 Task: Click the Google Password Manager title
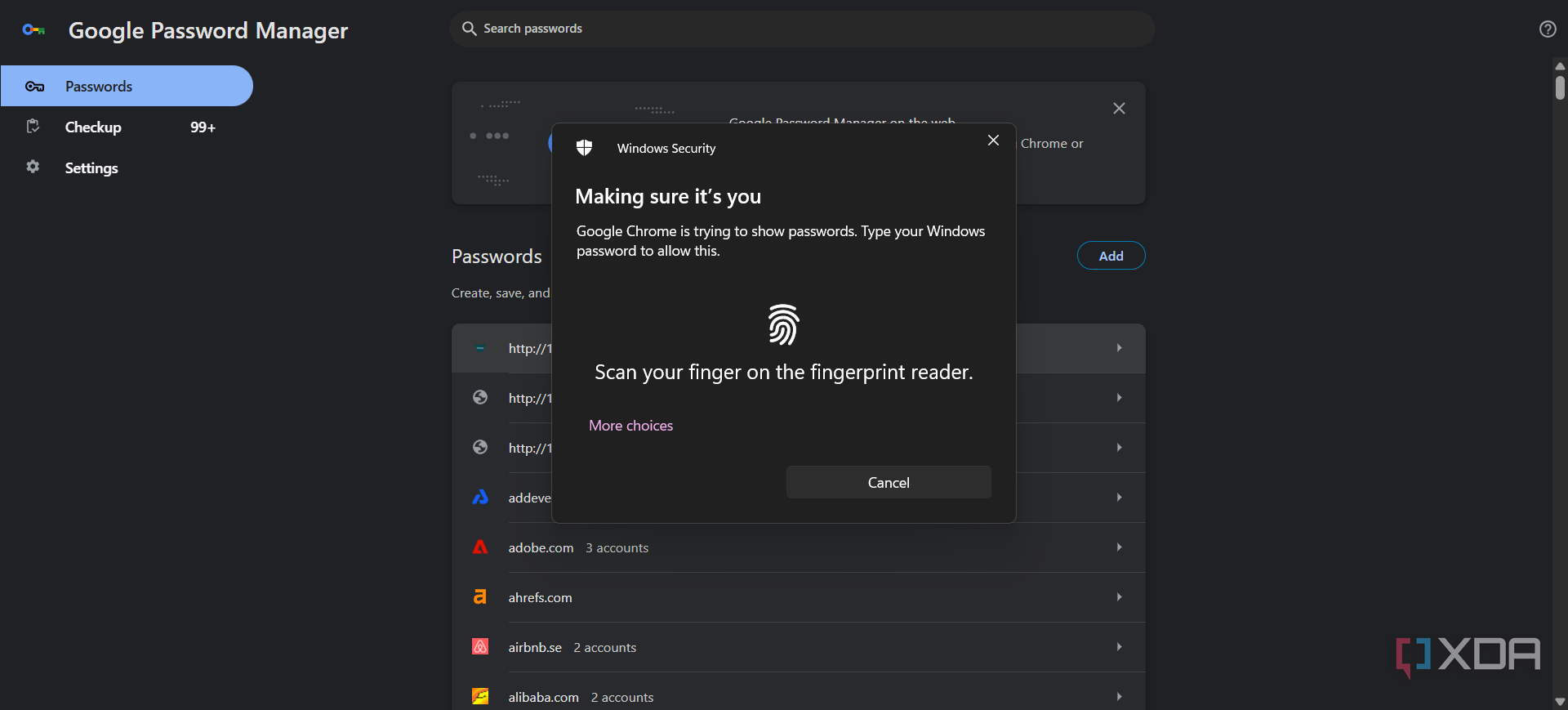point(208,31)
